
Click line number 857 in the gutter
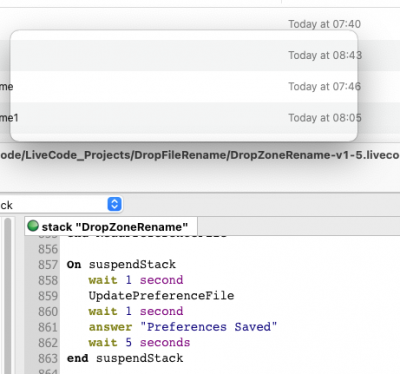48,265
